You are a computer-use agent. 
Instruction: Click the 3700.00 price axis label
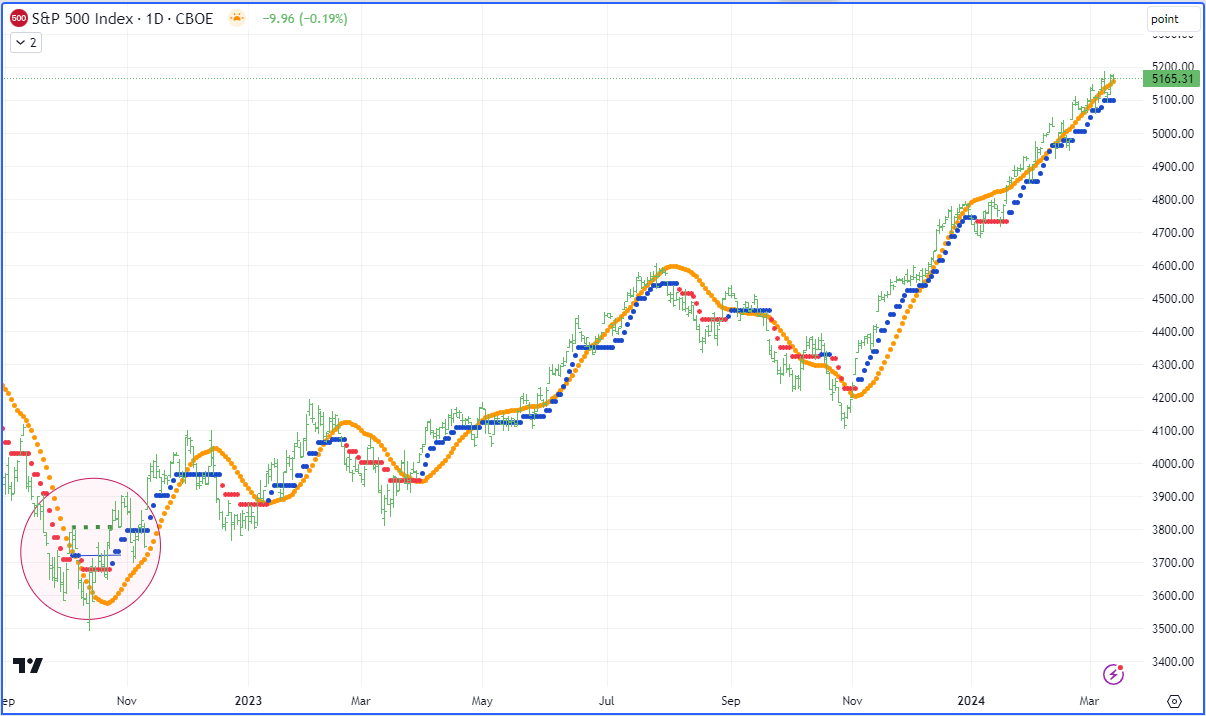1173,562
